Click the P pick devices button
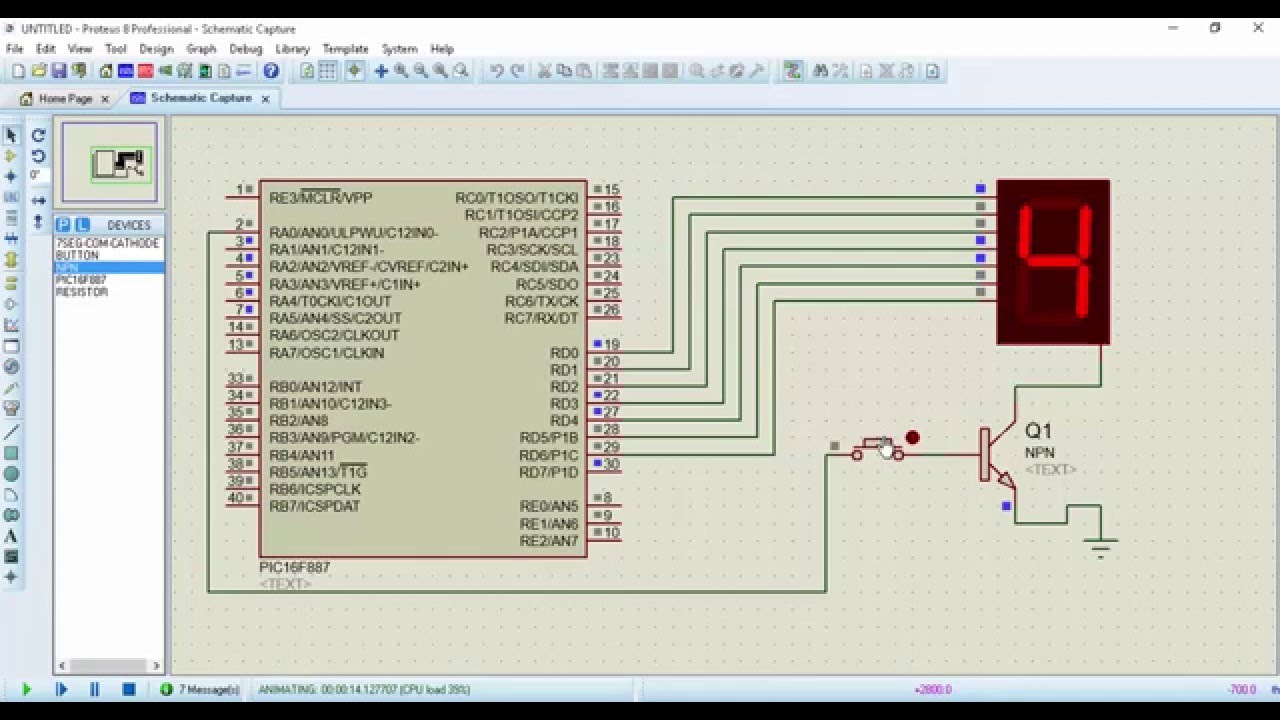The image size is (1280, 720). [63, 225]
